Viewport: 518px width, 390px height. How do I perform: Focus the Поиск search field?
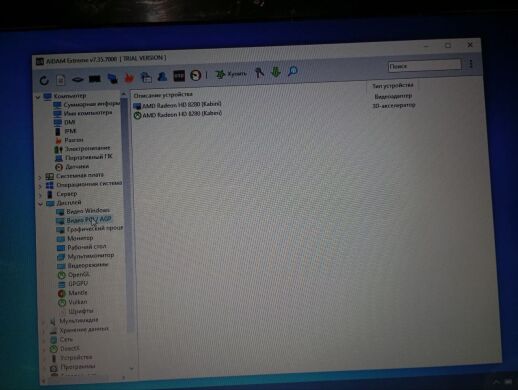click(x=425, y=65)
